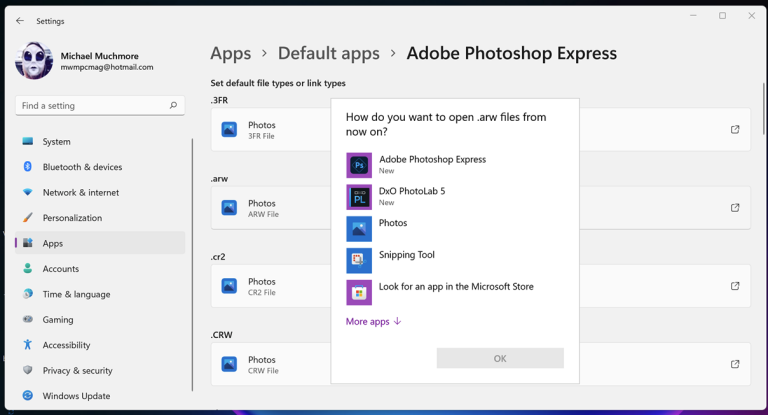The height and width of the screenshot is (415, 768).
Task: Choose Snipping Tool in dialog
Action: click(455, 261)
